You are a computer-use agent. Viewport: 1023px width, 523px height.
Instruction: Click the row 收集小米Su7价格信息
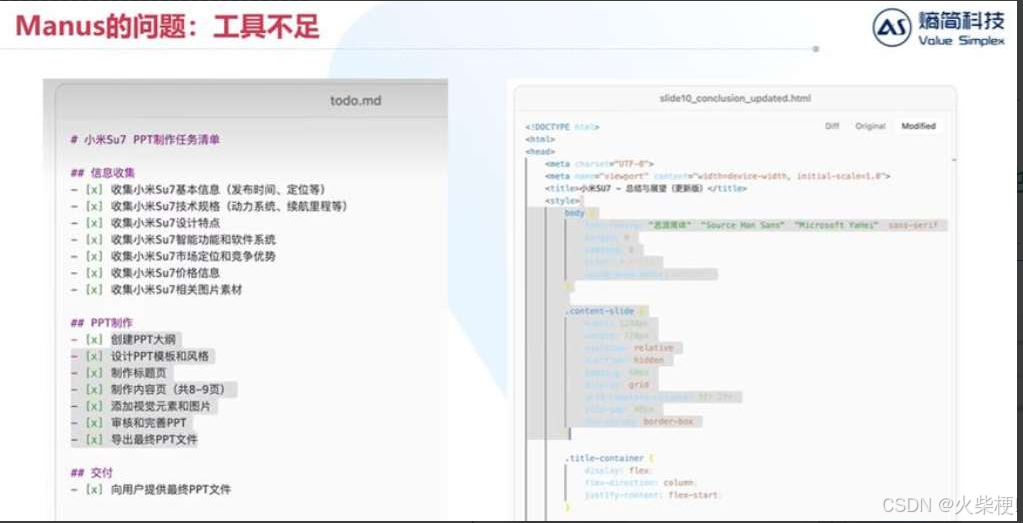pos(145,273)
